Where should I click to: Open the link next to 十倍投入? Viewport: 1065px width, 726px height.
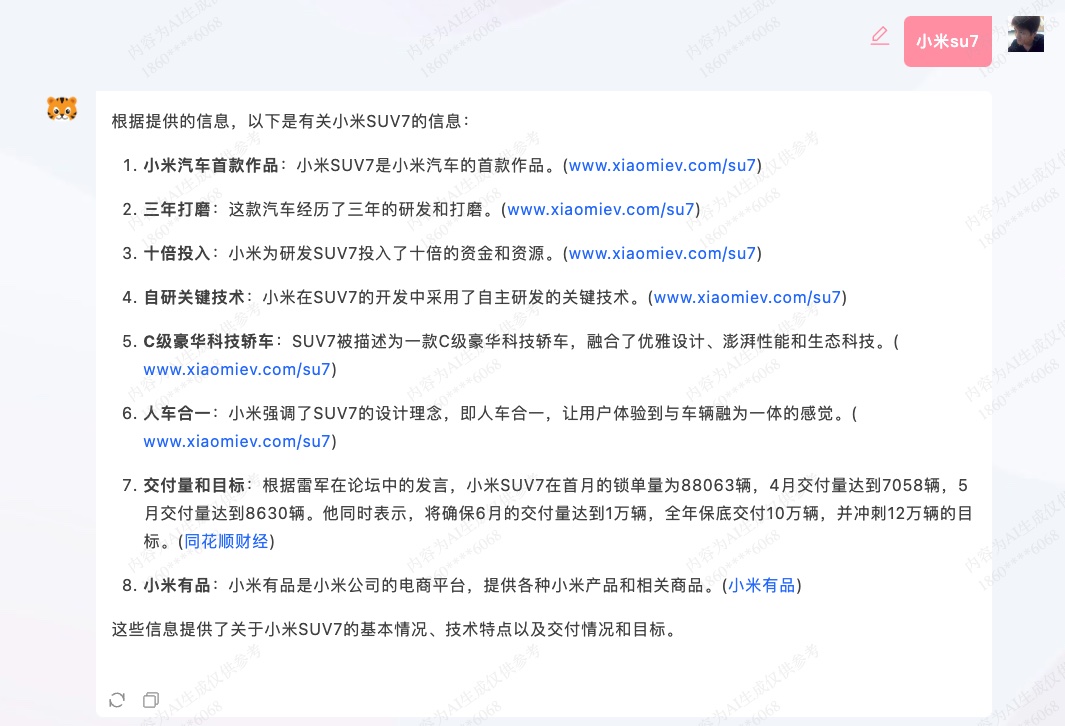tap(662, 253)
